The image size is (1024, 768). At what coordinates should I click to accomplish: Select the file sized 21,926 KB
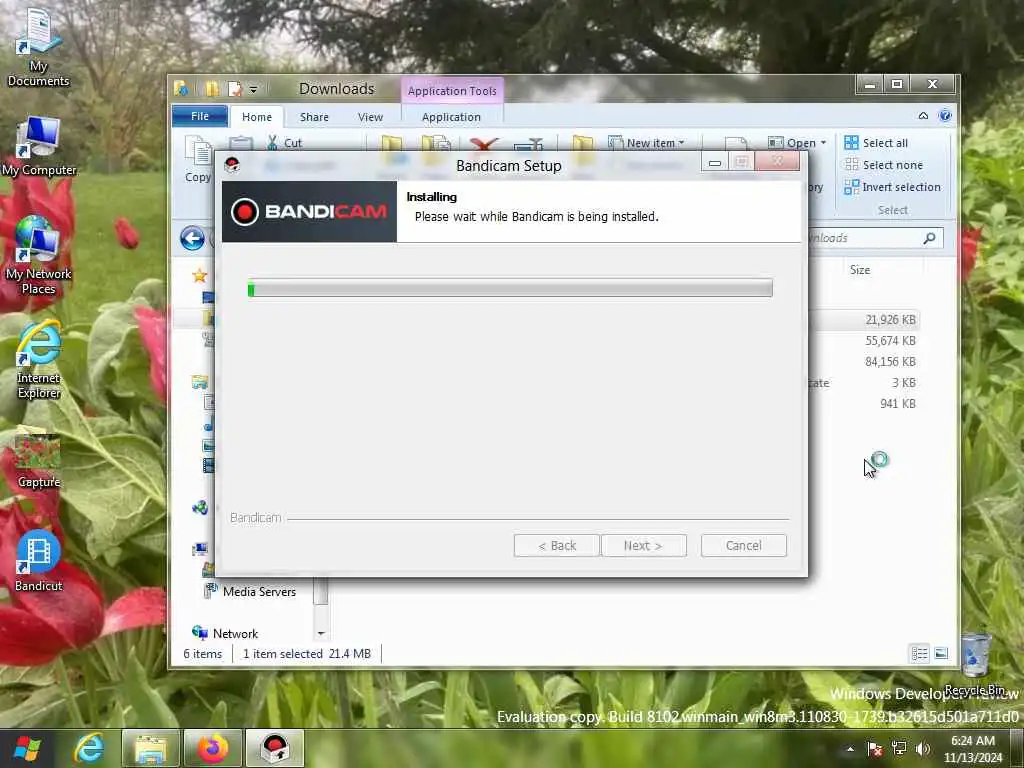pyautogui.click(x=890, y=320)
